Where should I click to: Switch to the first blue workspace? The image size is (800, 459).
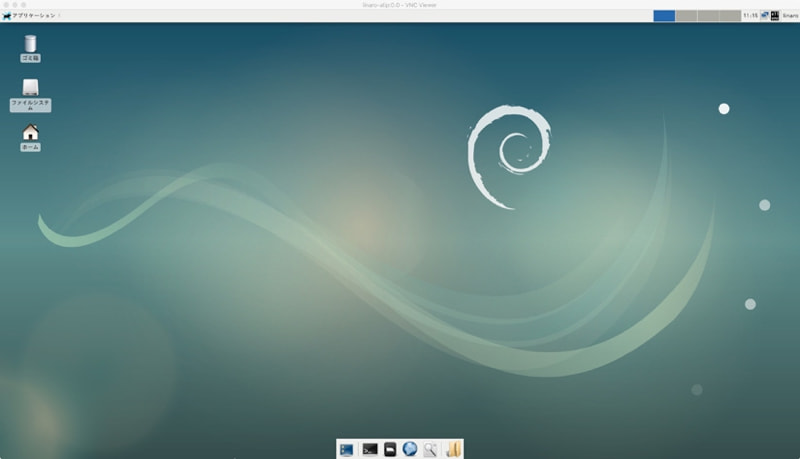coord(664,16)
